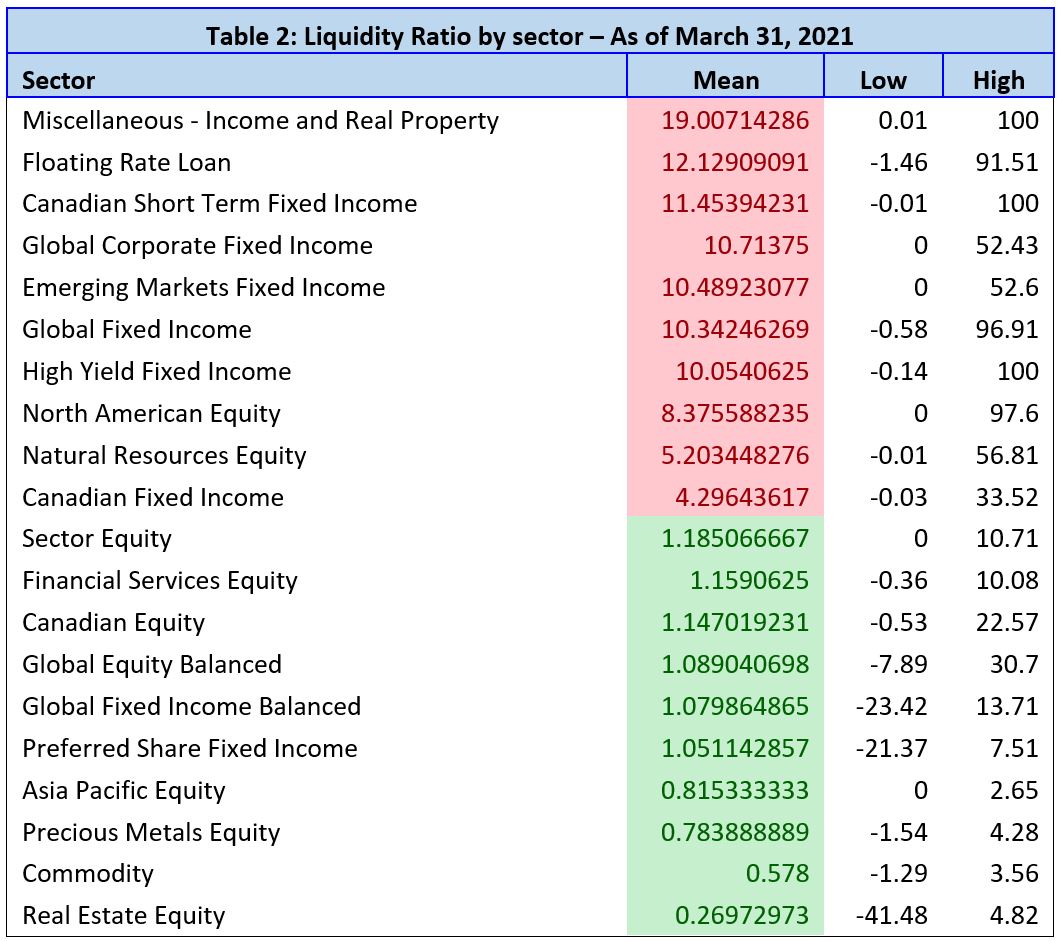Click the 'Mean' column header
This screenshot has width=1058, height=941.
click(726, 80)
